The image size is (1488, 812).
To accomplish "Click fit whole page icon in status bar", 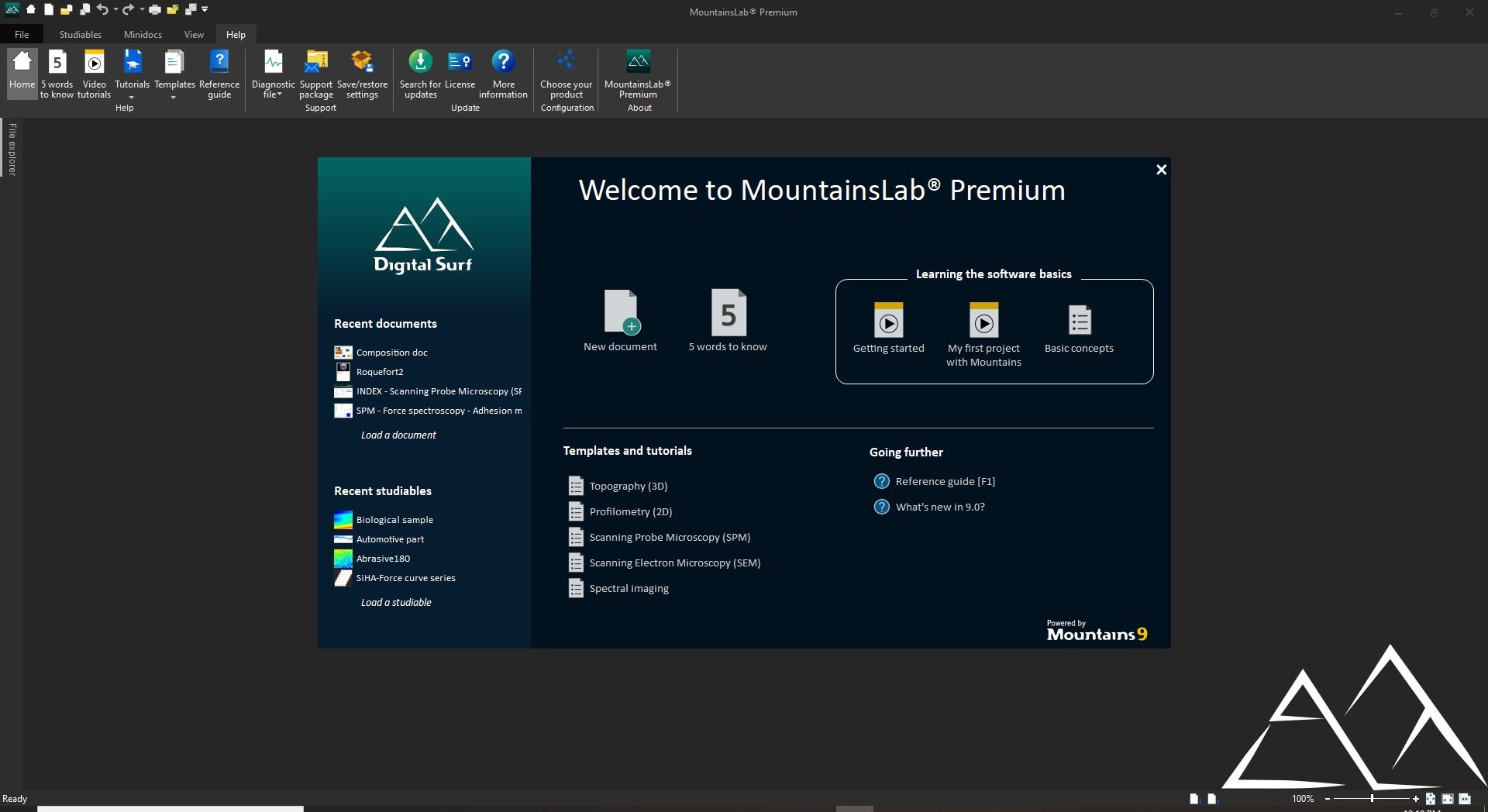I will (x=1430, y=799).
